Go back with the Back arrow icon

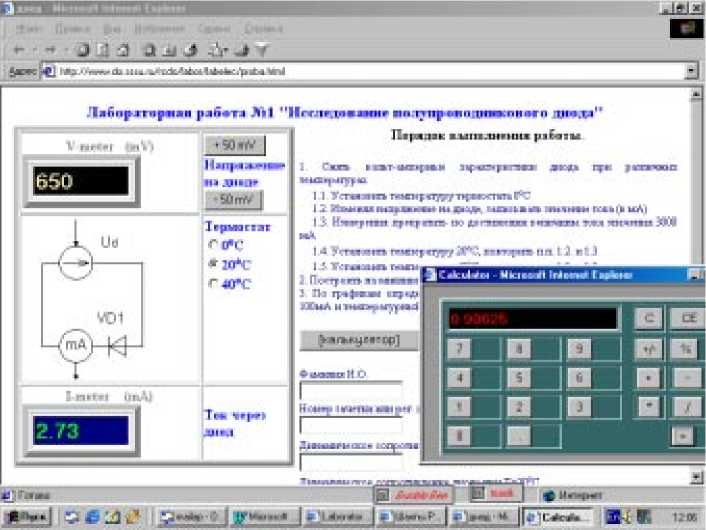(x=18, y=50)
